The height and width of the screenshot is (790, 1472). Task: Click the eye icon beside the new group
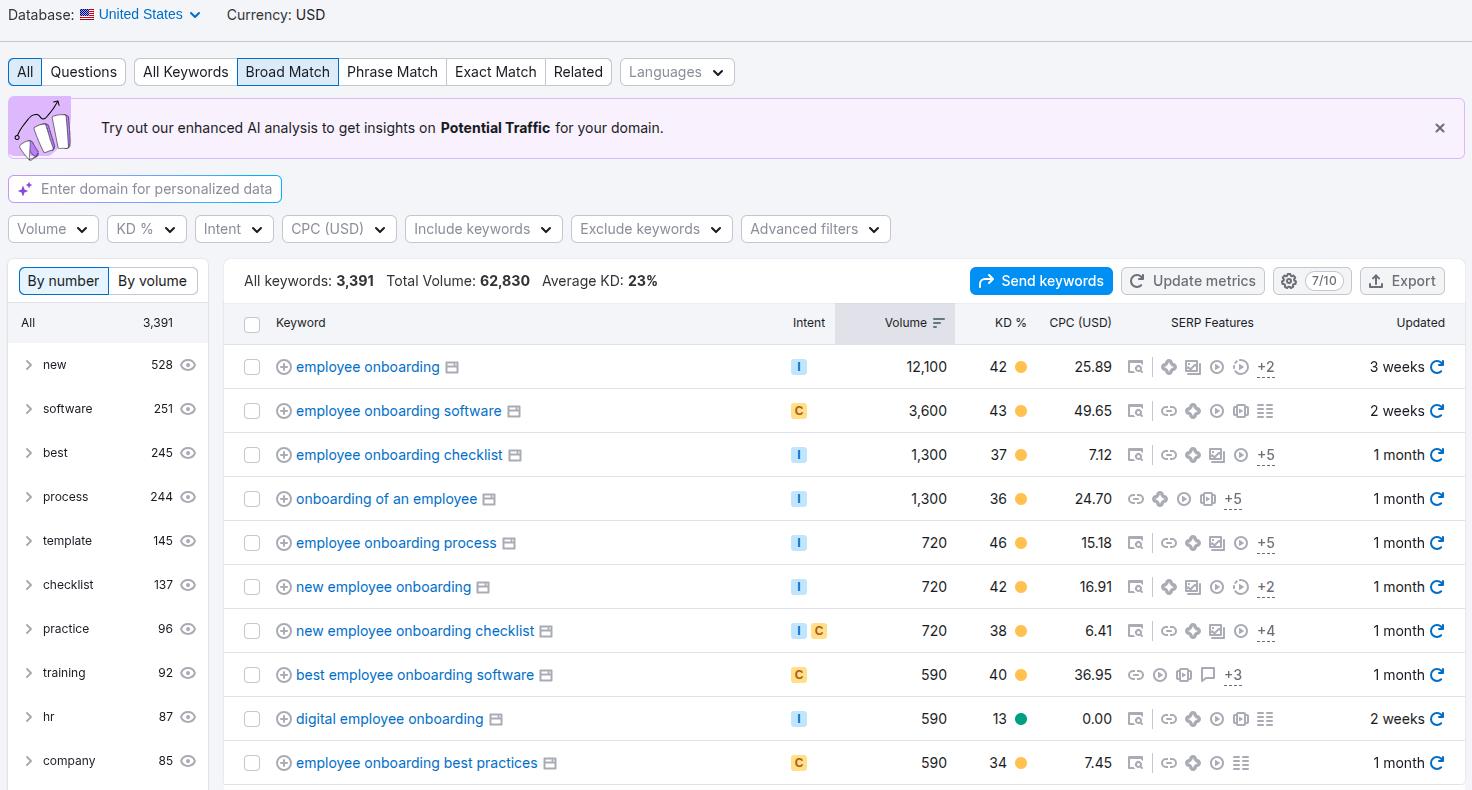(188, 365)
